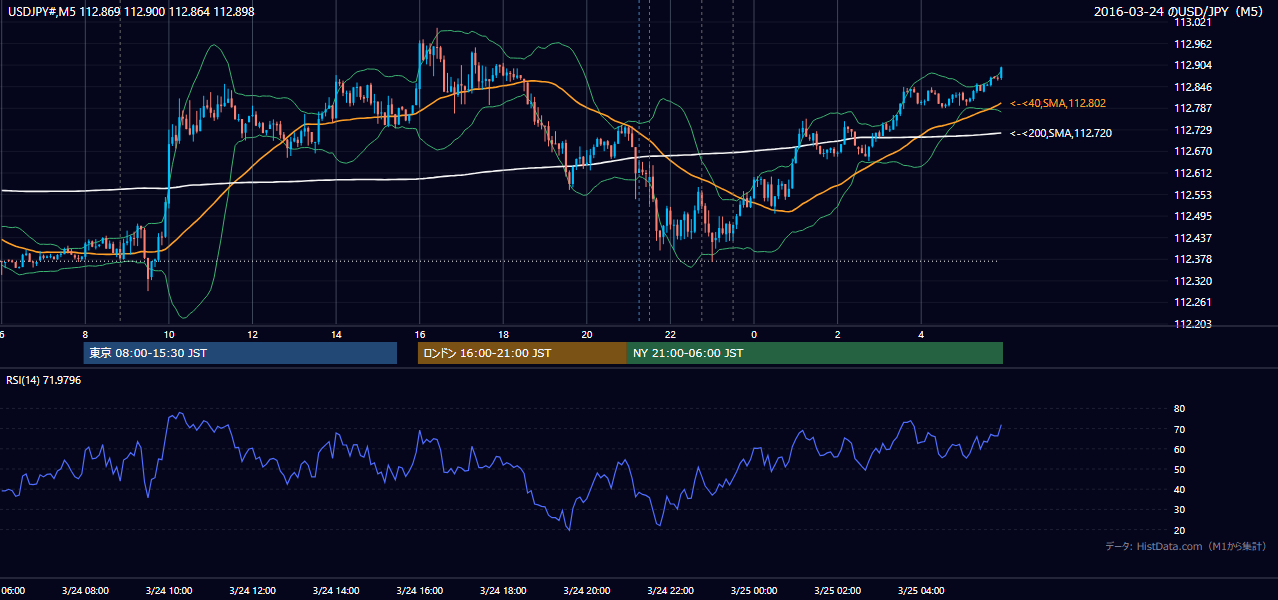Click hour label 8 under price chart
The image size is (1278, 600).
coord(85,334)
